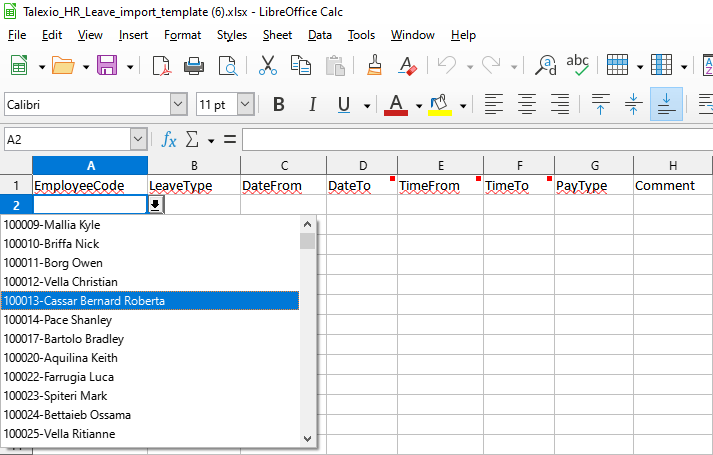Click the list scrollbar up arrow
Viewport: 713px width, 455px height.
(x=307, y=224)
